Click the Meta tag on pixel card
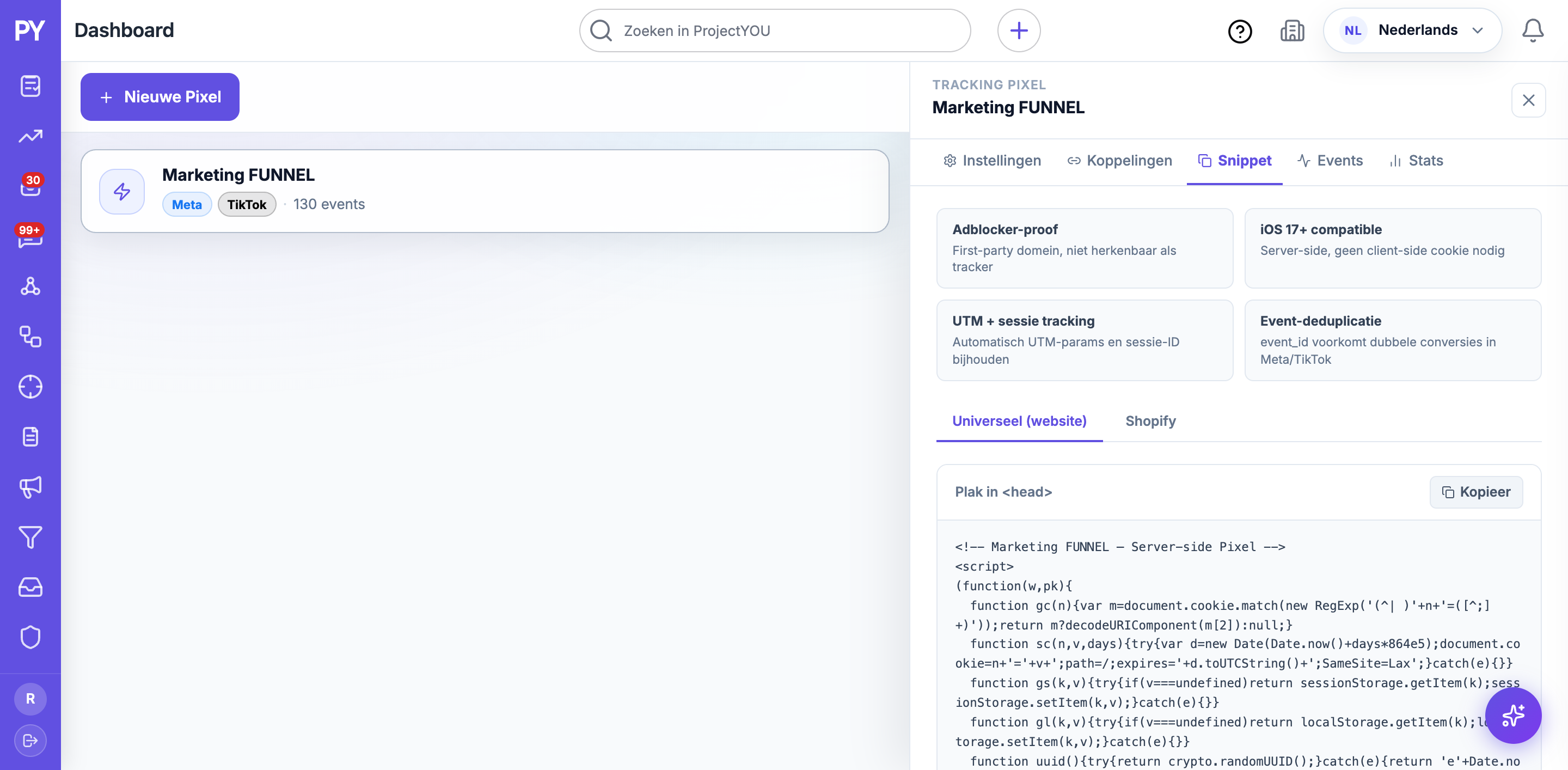The width and height of the screenshot is (1568, 770). [x=187, y=205]
